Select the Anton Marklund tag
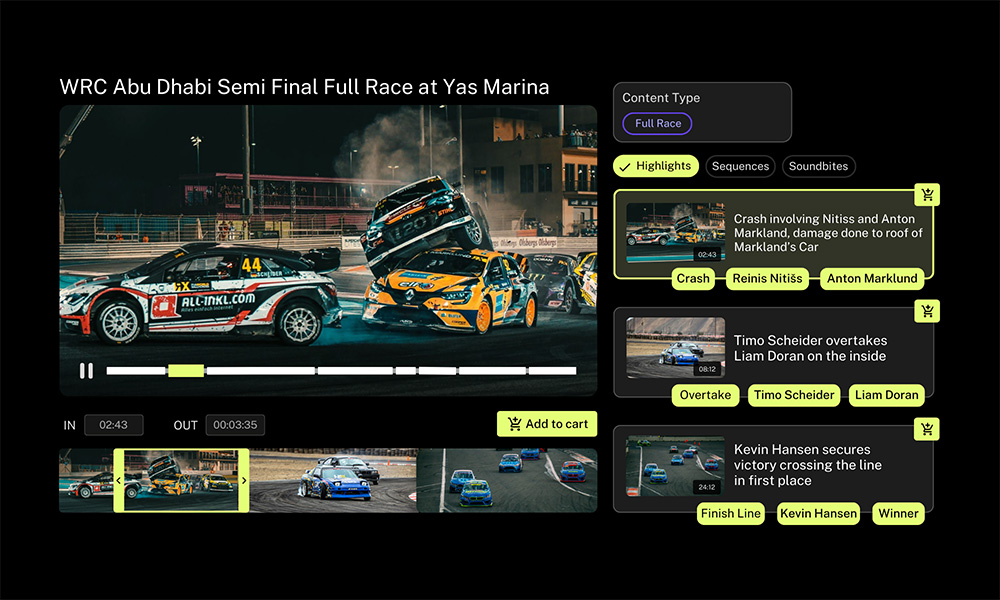This screenshot has height=600, width=1000. click(x=871, y=279)
